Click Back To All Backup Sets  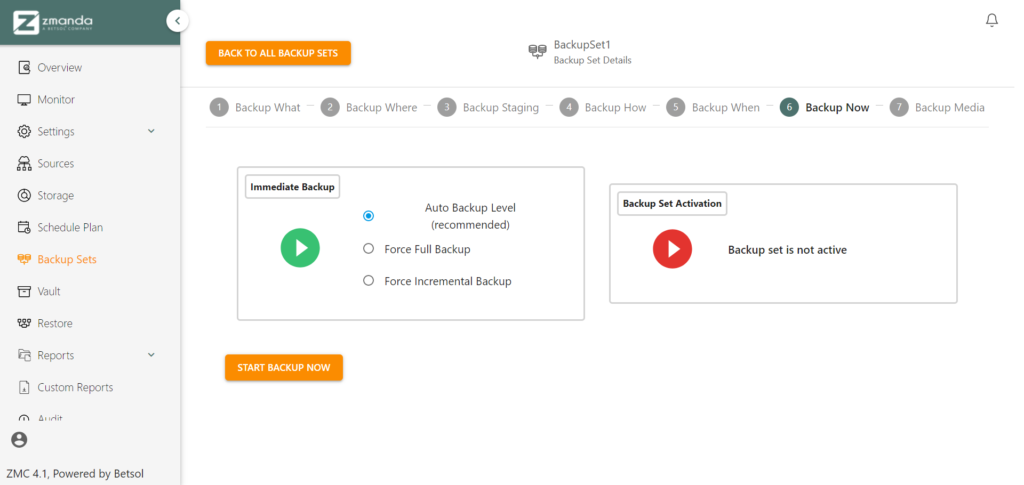pos(278,54)
